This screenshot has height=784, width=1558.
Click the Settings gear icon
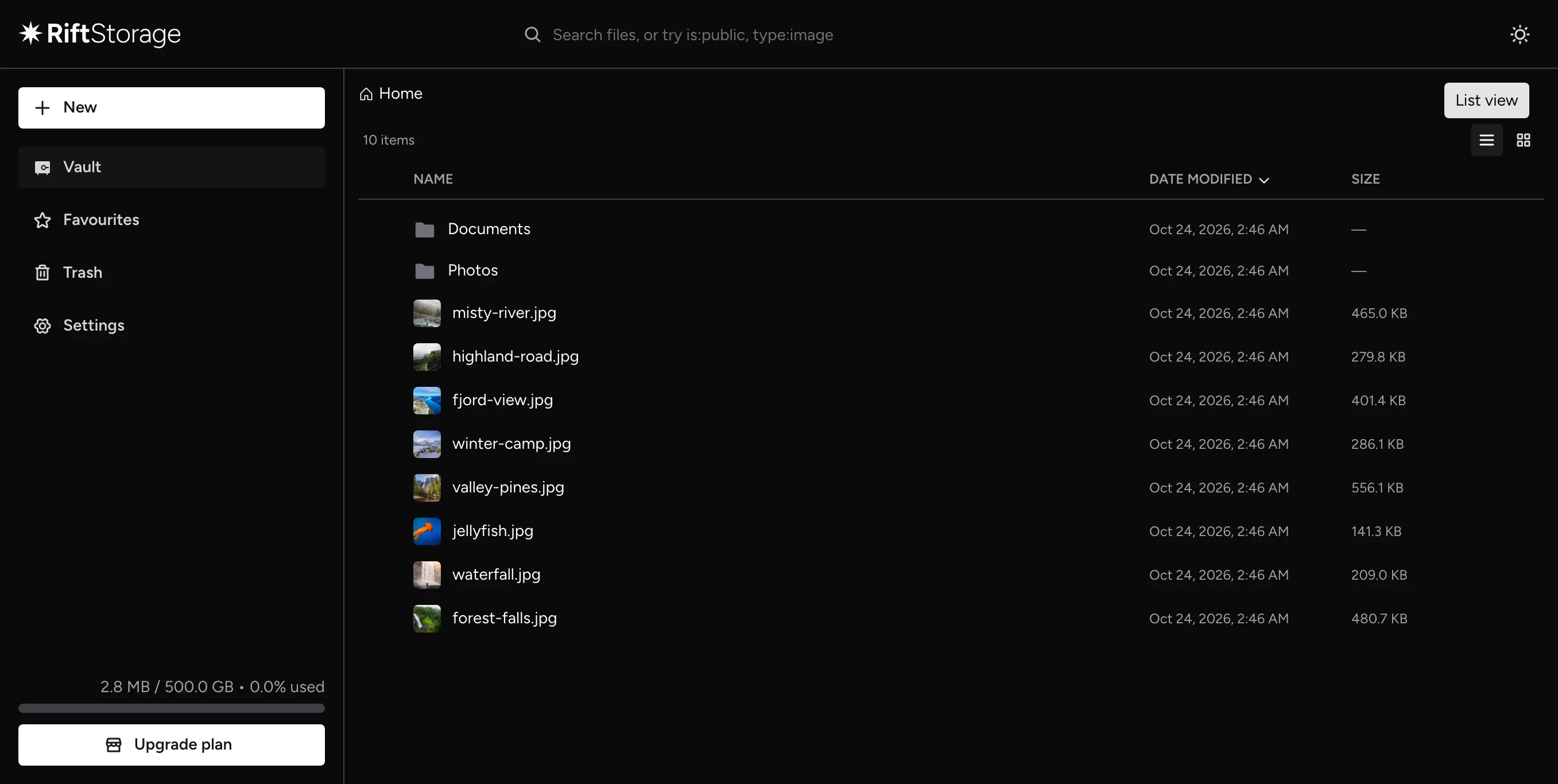pos(42,326)
